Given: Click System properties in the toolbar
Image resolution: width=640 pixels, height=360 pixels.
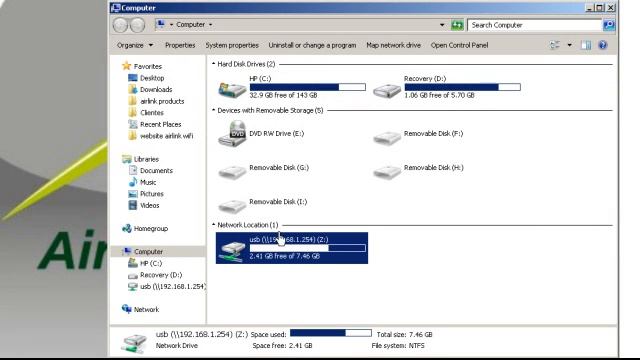Looking at the screenshot, I should click(232, 45).
